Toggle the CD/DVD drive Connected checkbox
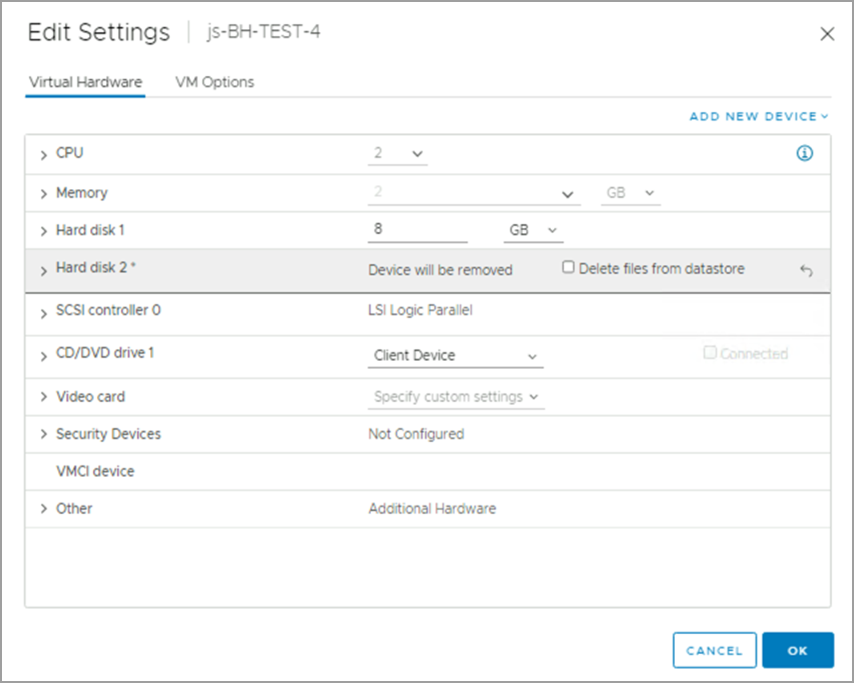854x683 pixels. click(710, 353)
